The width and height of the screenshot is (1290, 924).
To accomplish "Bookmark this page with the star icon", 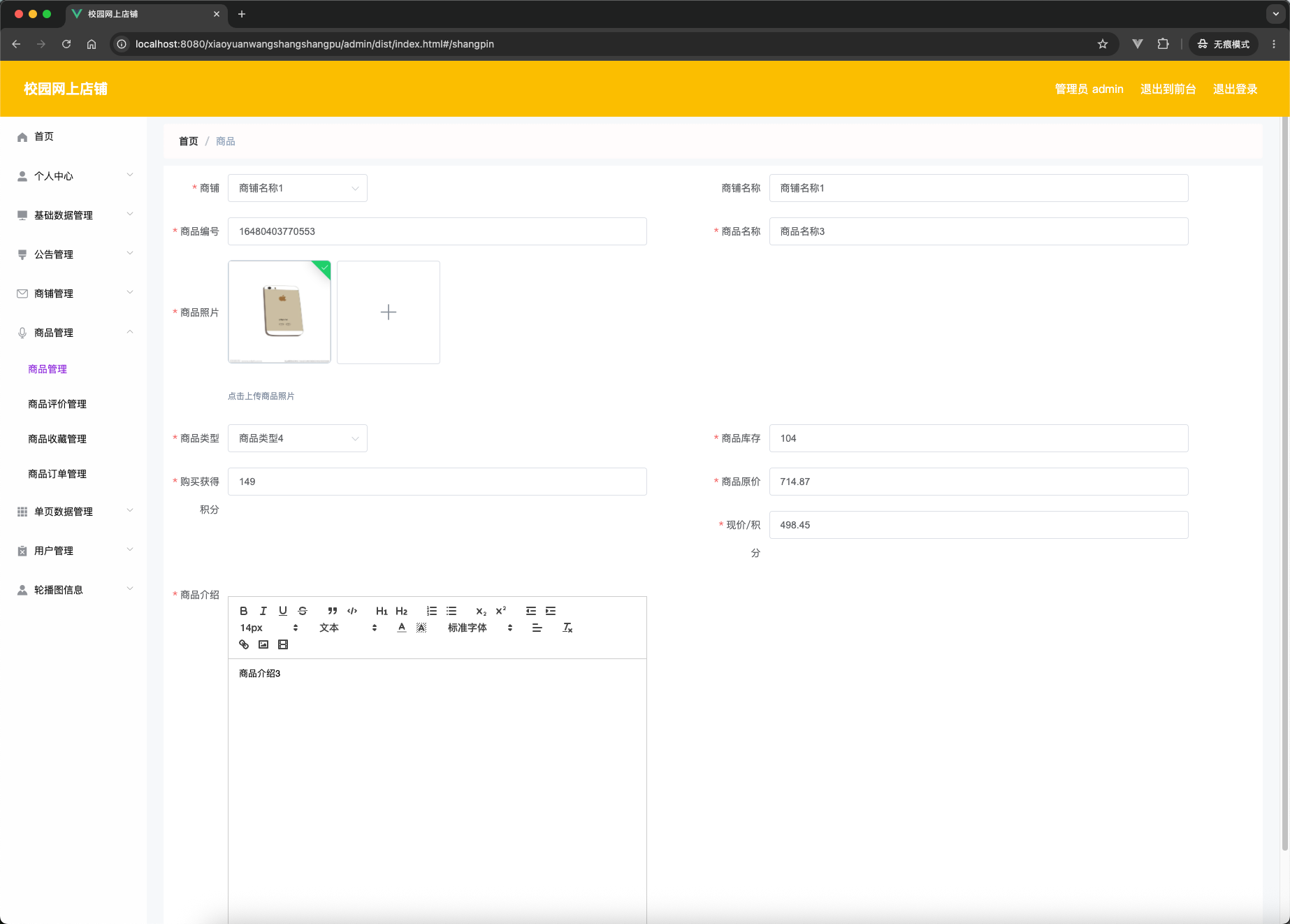I will click(1103, 44).
